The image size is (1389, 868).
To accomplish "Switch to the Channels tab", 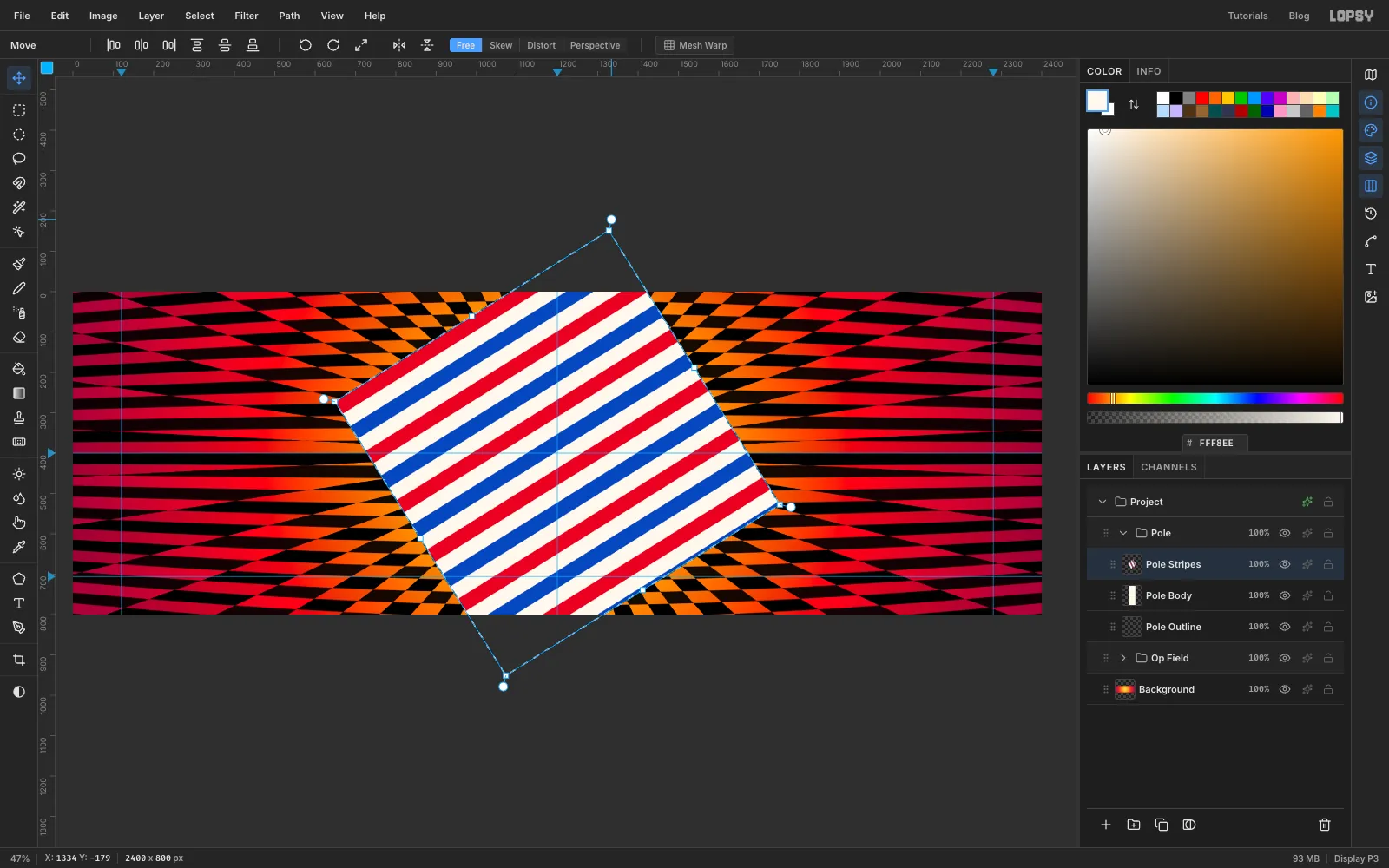I will point(1168,467).
